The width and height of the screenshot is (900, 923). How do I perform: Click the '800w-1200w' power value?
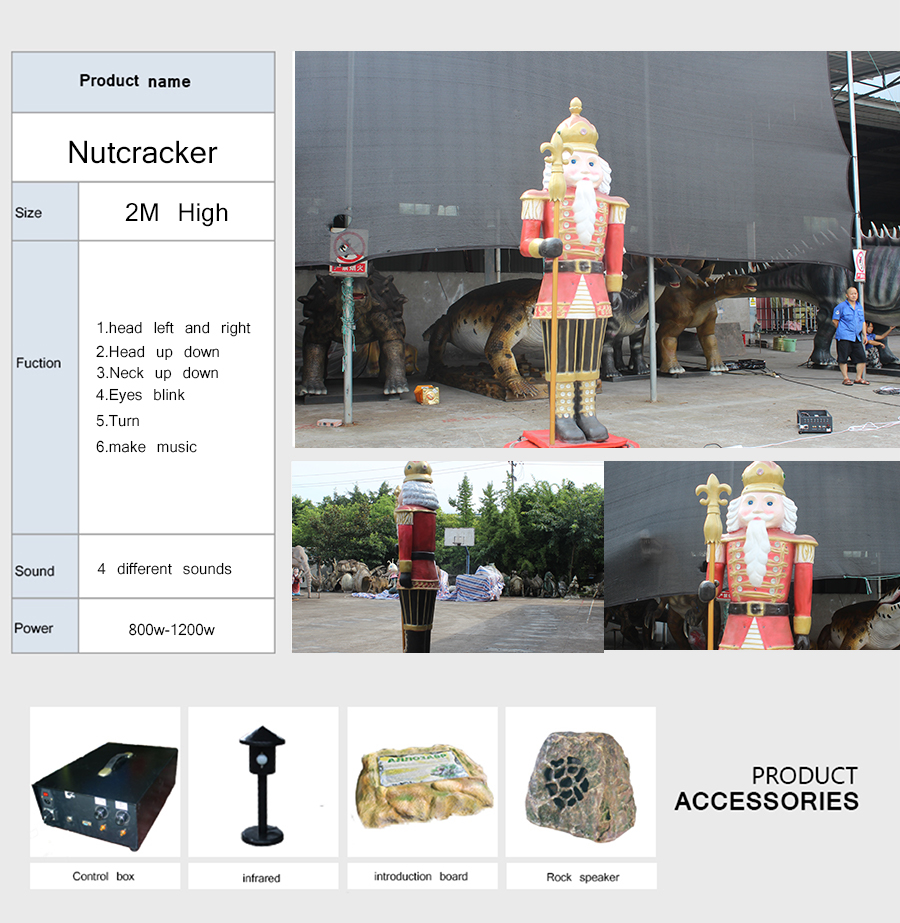tap(173, 628)
